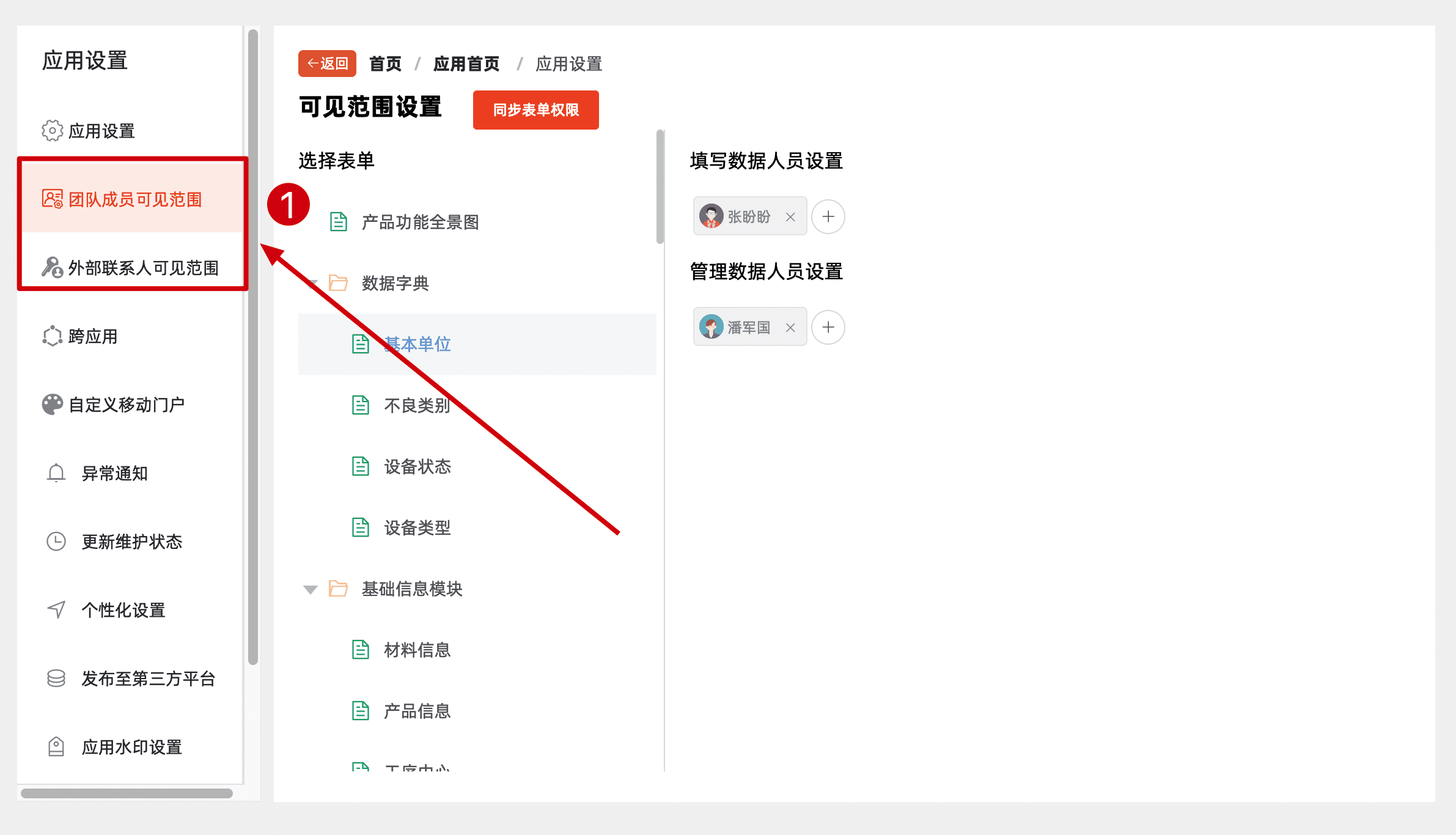Click the bell icon for 异常通知

pyautogui.click(x=56, y=473)
